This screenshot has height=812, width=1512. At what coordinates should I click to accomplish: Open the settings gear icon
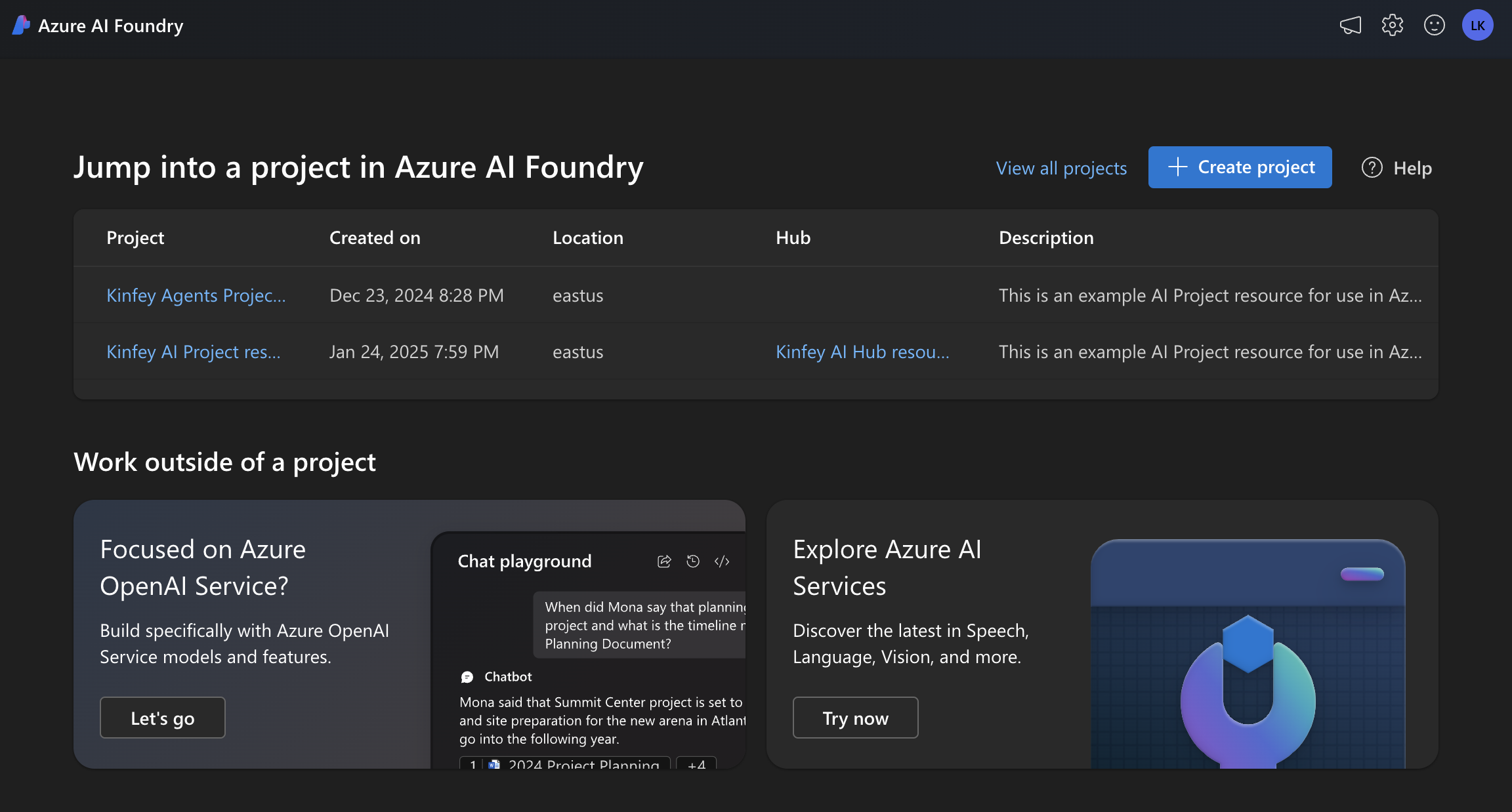tap(1393, 26)
